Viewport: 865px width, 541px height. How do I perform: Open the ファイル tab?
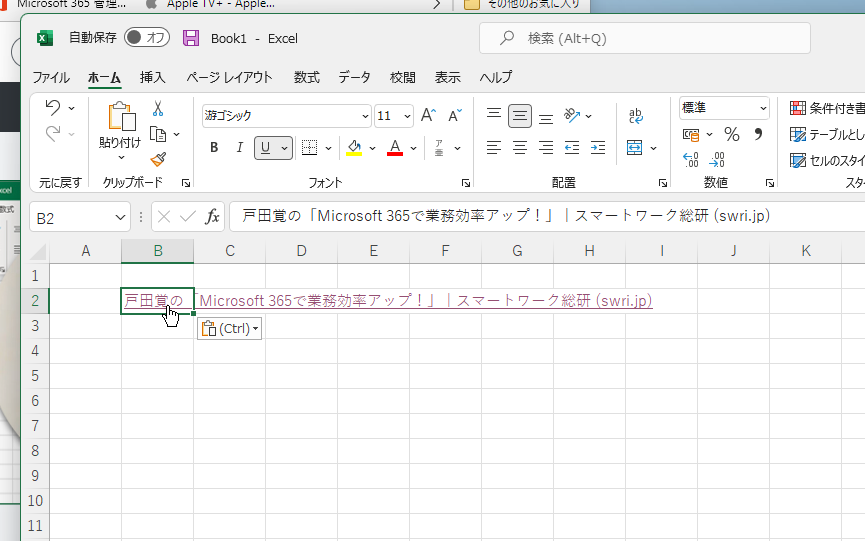(x=51, y=77)
